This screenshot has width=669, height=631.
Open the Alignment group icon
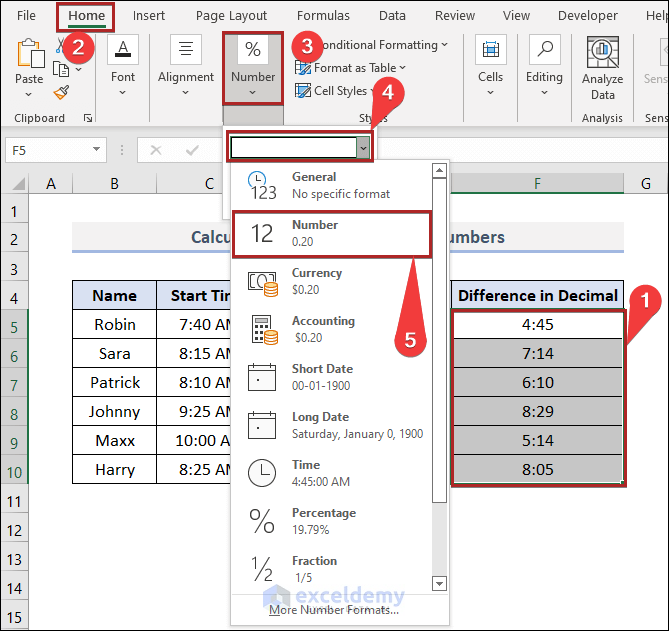pos(186,51)
